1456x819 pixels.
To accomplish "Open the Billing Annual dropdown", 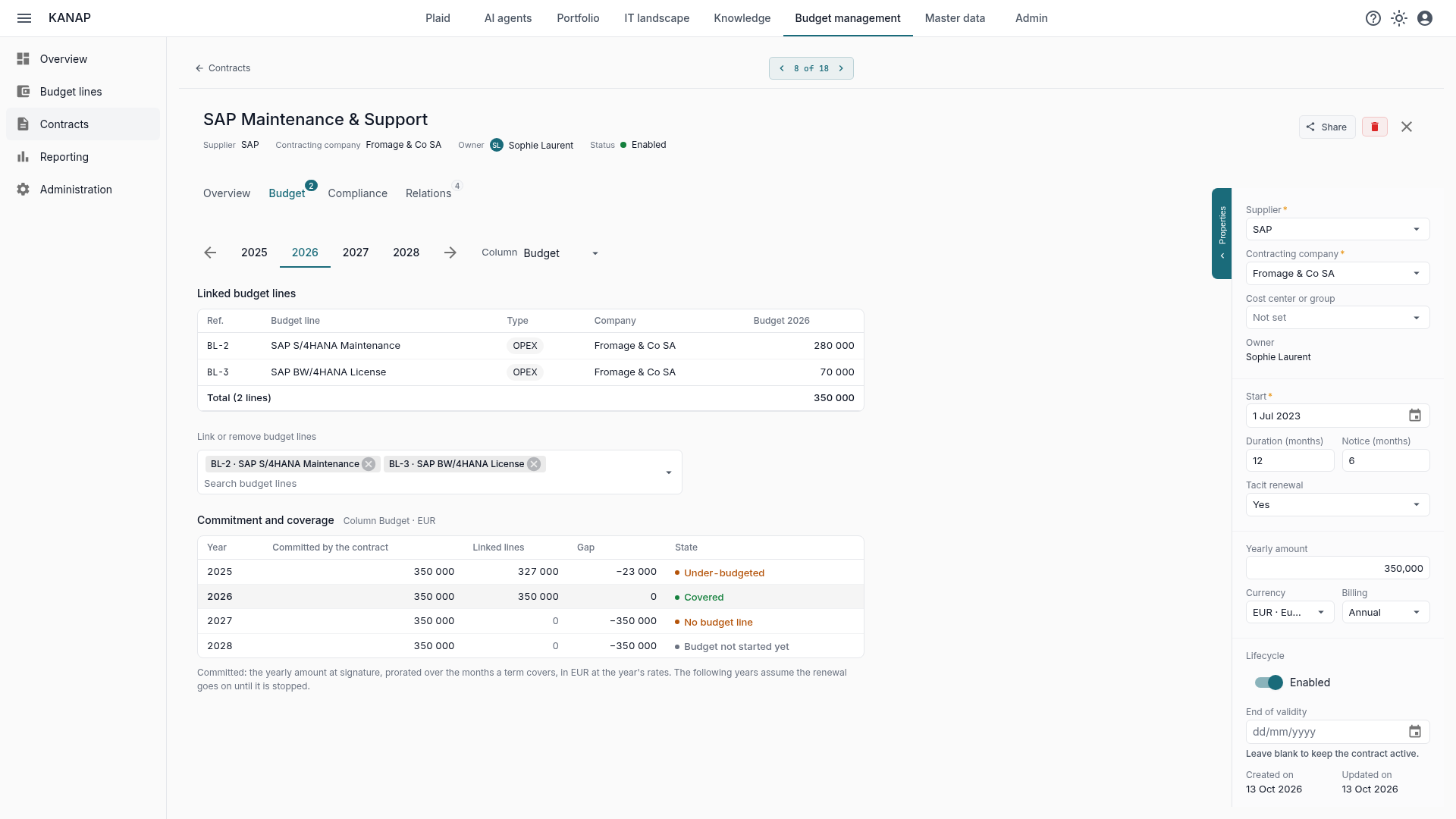I will point(1385,613).
